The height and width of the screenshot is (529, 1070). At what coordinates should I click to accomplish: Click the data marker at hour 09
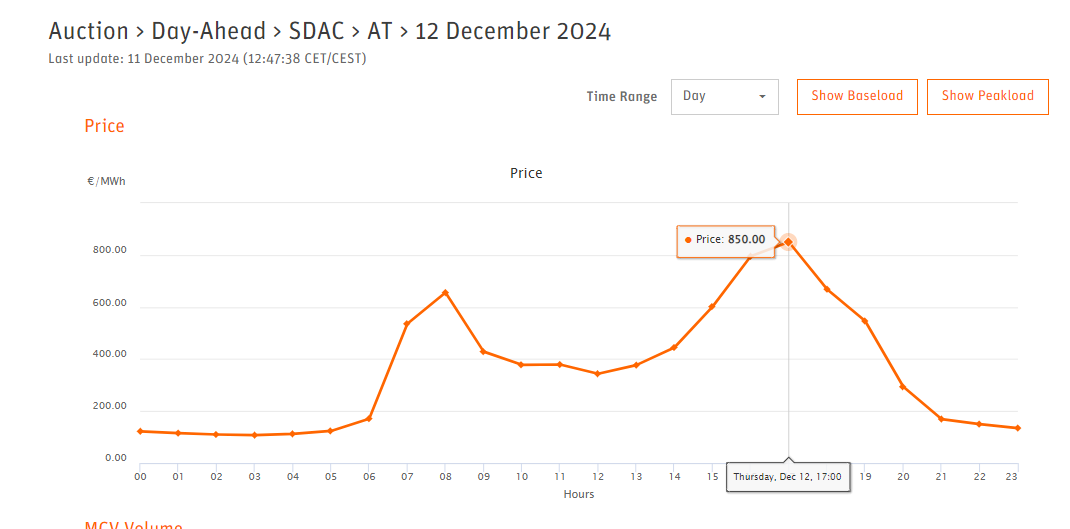(483, 352)
